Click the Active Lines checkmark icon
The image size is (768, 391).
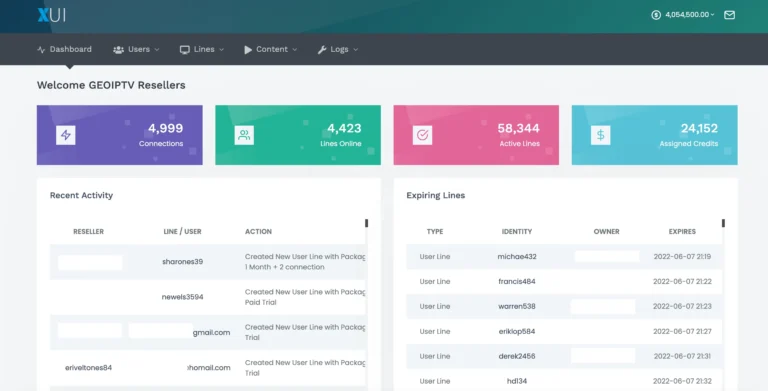coord(422,135)
